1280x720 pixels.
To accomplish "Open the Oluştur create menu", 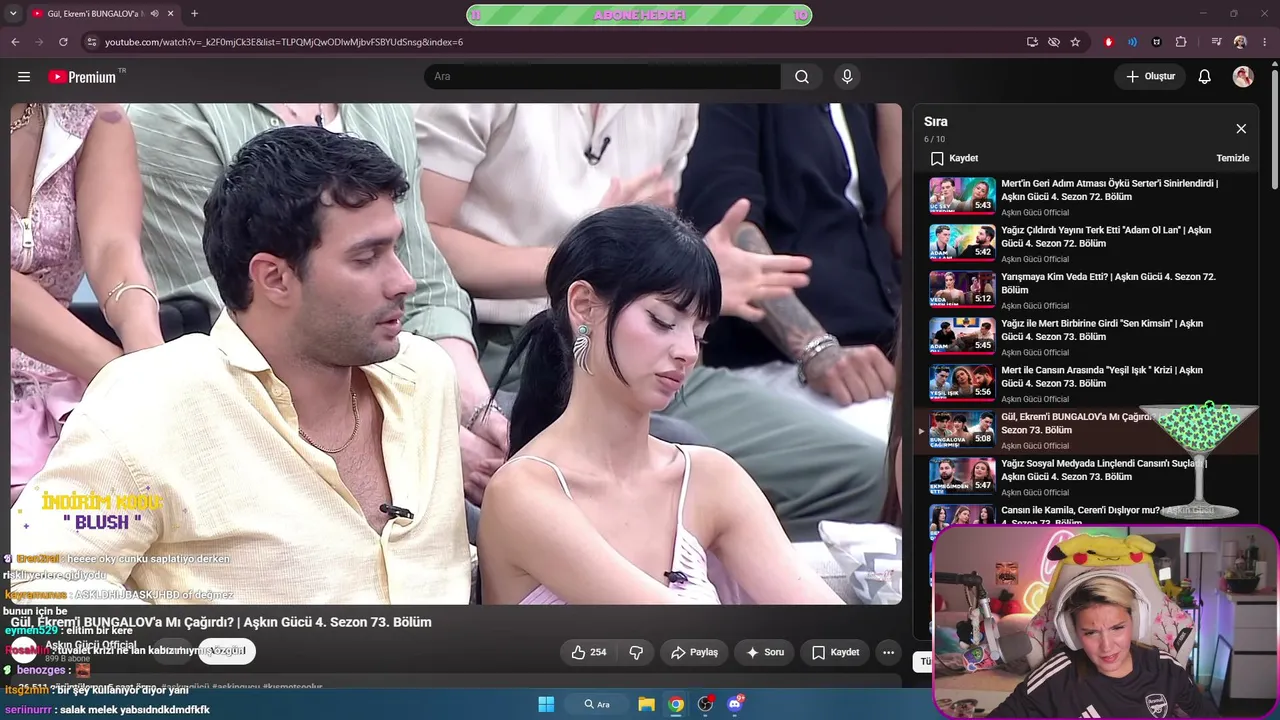I will 1150,77.
